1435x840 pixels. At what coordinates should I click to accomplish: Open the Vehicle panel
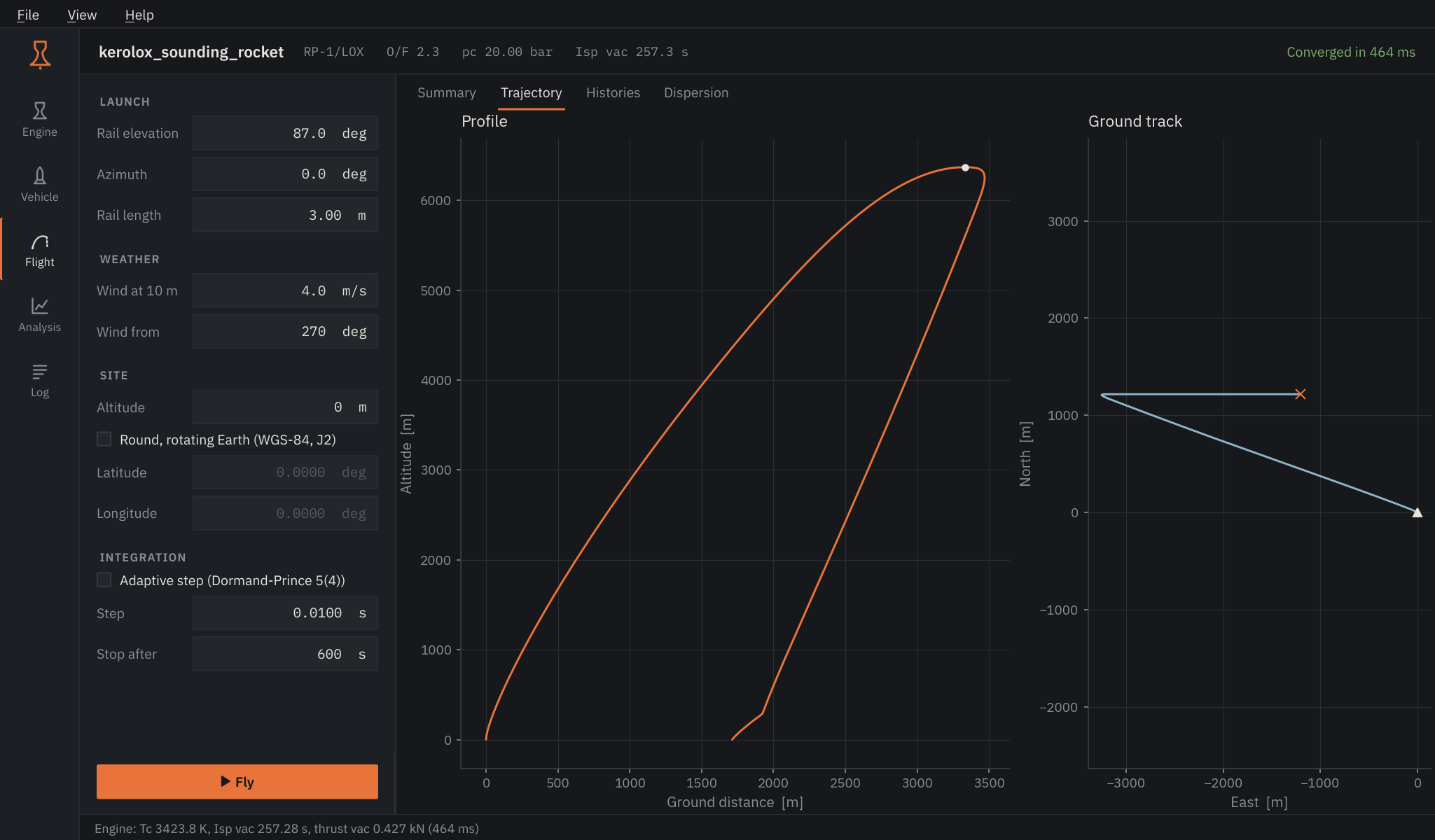click(x=40, y=185)
